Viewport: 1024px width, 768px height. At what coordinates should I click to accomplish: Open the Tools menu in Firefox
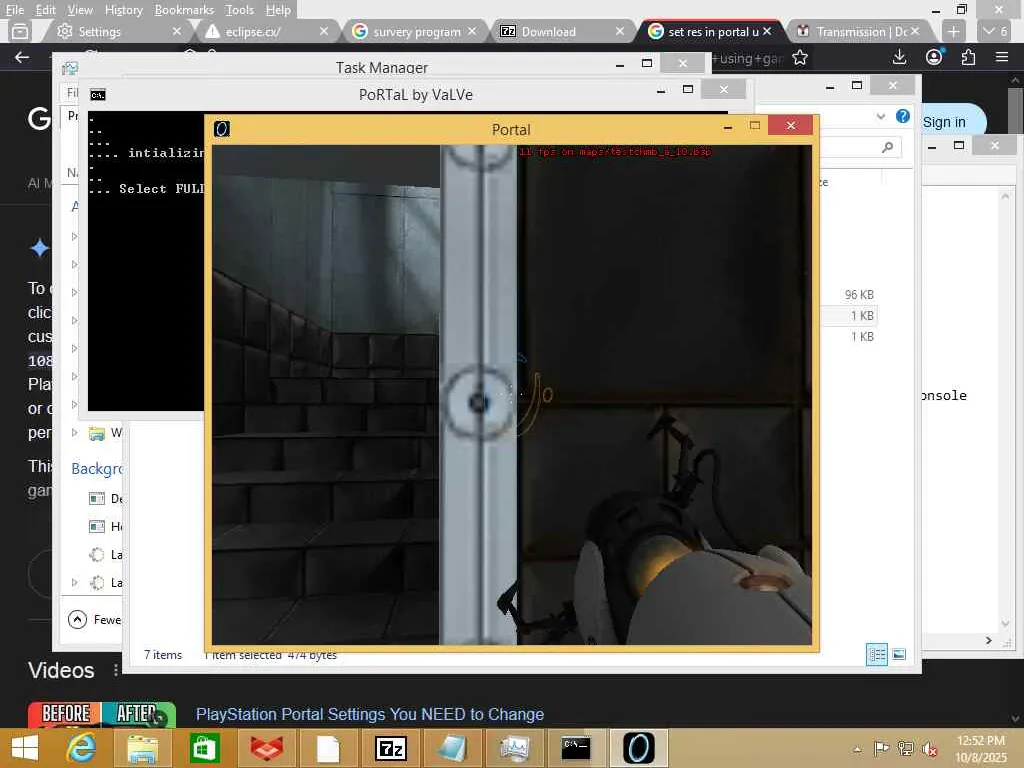240,10
